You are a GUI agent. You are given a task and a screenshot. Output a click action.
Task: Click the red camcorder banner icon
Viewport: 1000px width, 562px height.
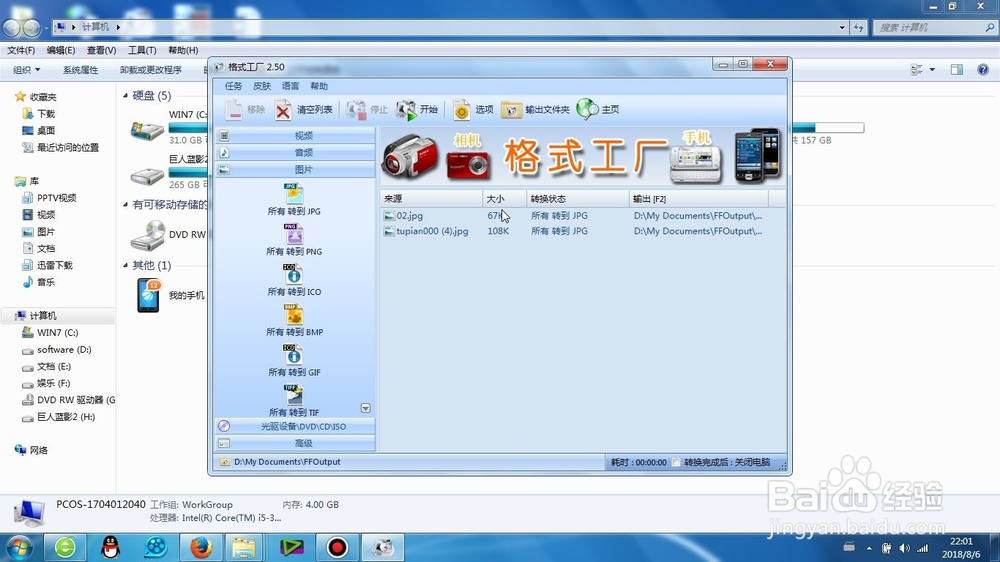tap(411, 156)
